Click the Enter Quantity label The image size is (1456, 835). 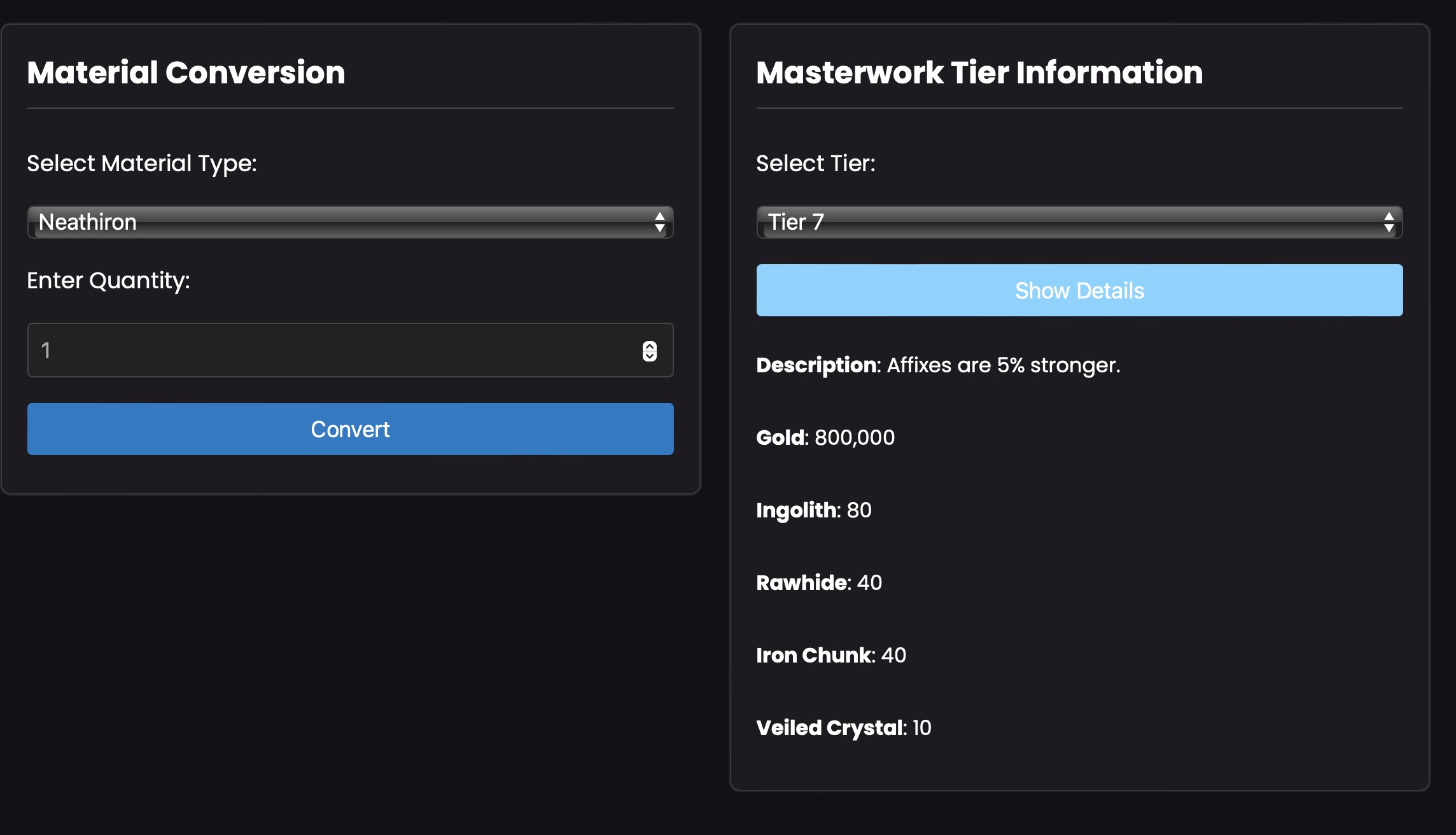(109, 281)
